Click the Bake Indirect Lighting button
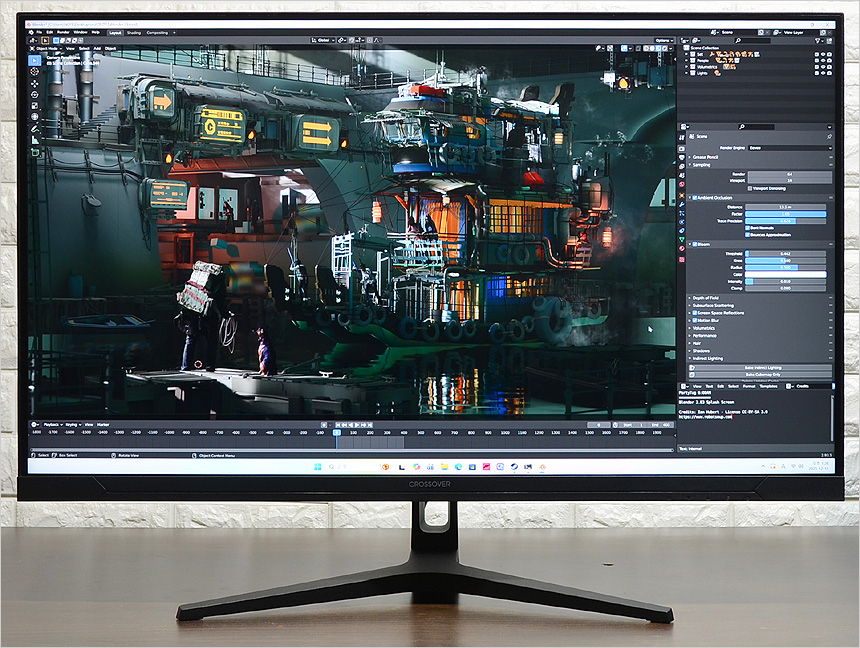This screenshot has height=648, width=860. pos(762,368)
